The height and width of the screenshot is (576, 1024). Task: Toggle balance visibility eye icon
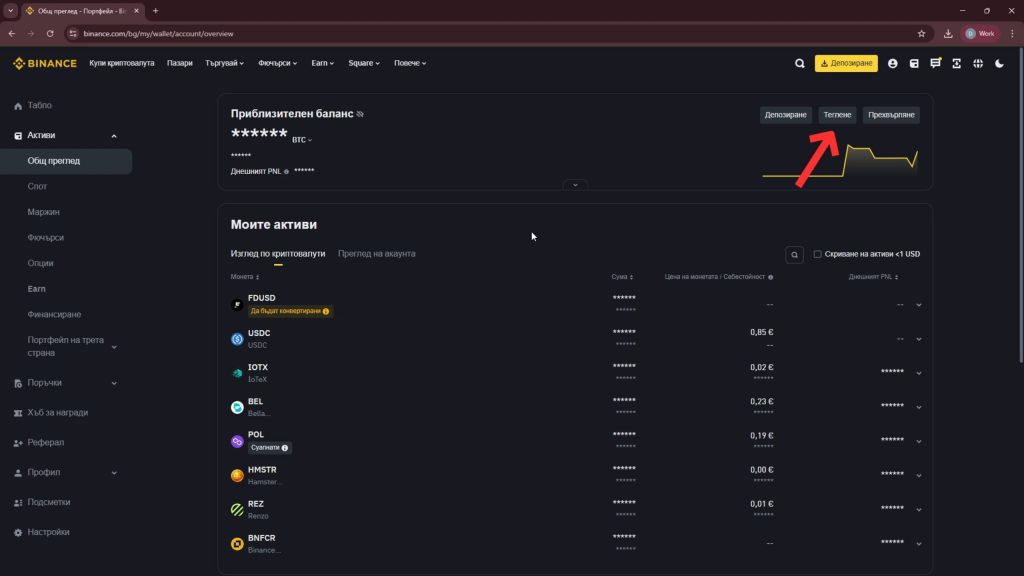(360, 114)
